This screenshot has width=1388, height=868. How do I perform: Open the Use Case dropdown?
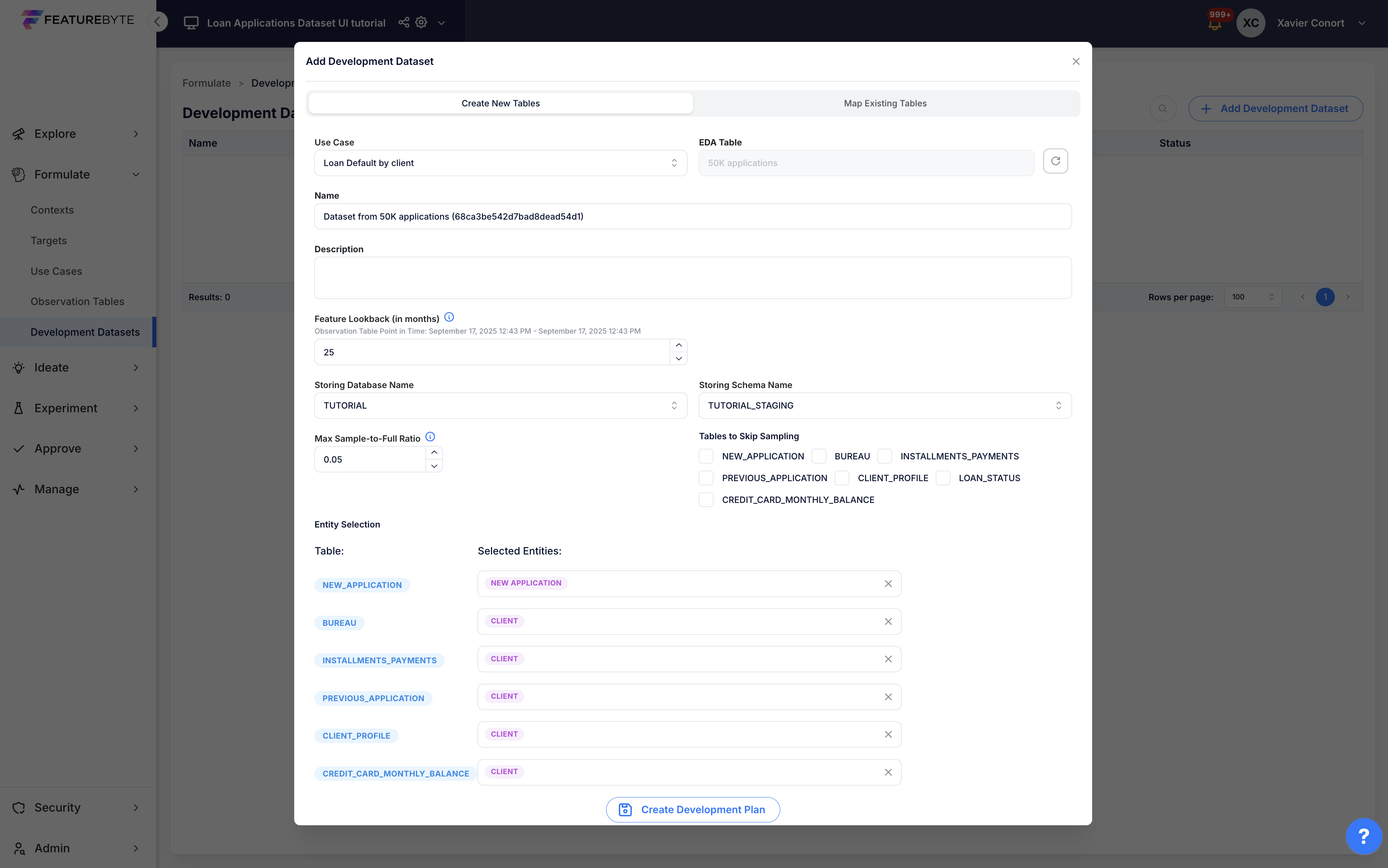(x=500, y=163)
